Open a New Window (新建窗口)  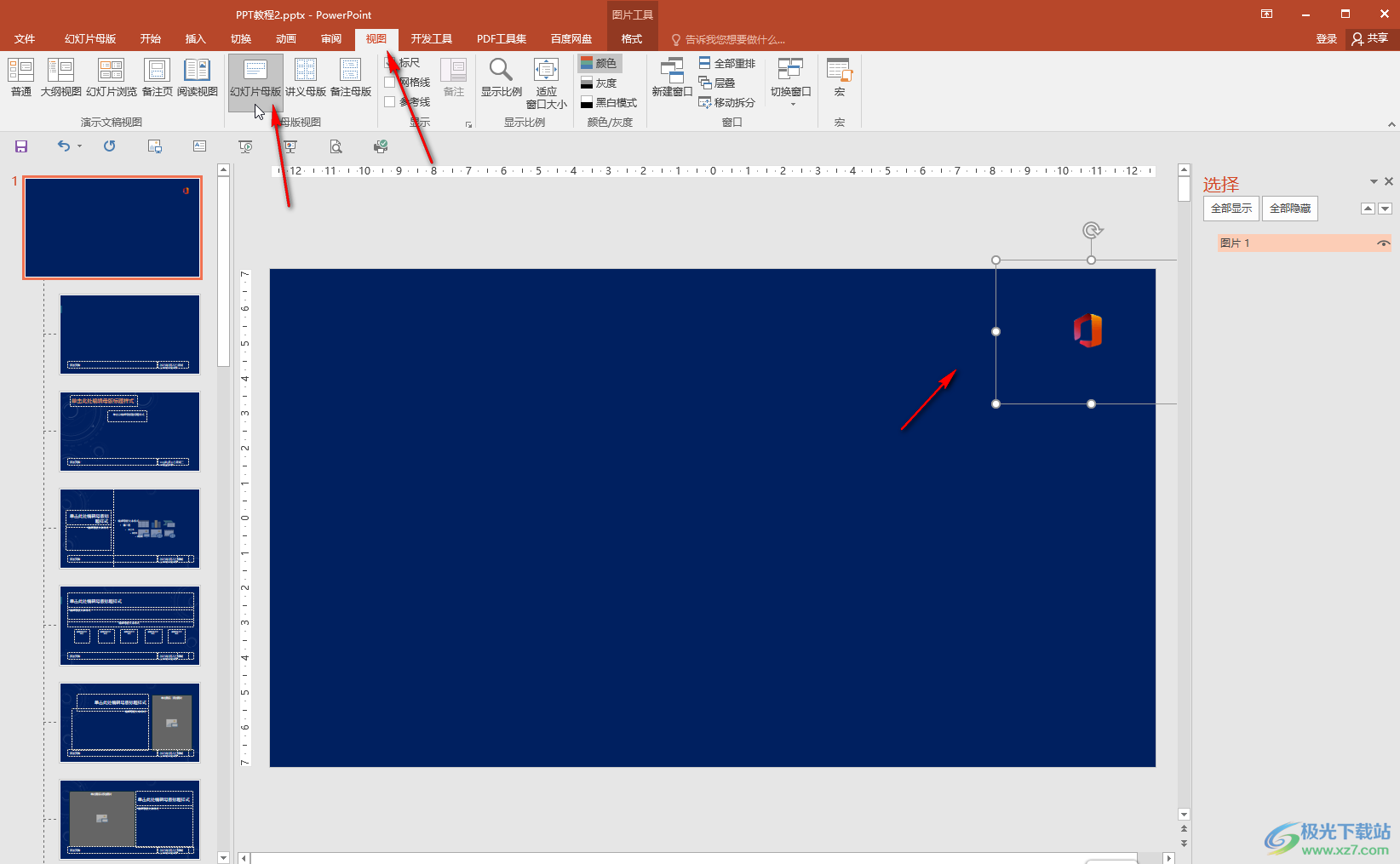[x=672, y=77]
